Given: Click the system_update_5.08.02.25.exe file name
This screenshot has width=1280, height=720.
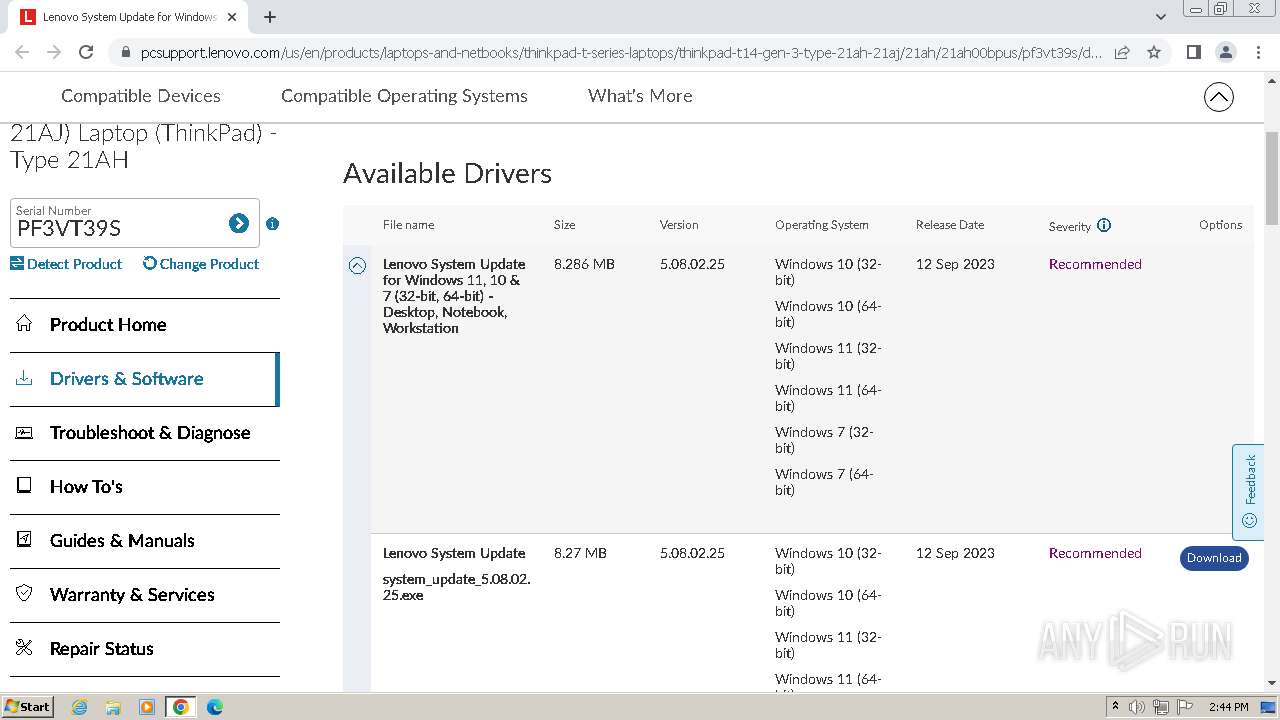Looking at the screenshot, I should 456,587.
